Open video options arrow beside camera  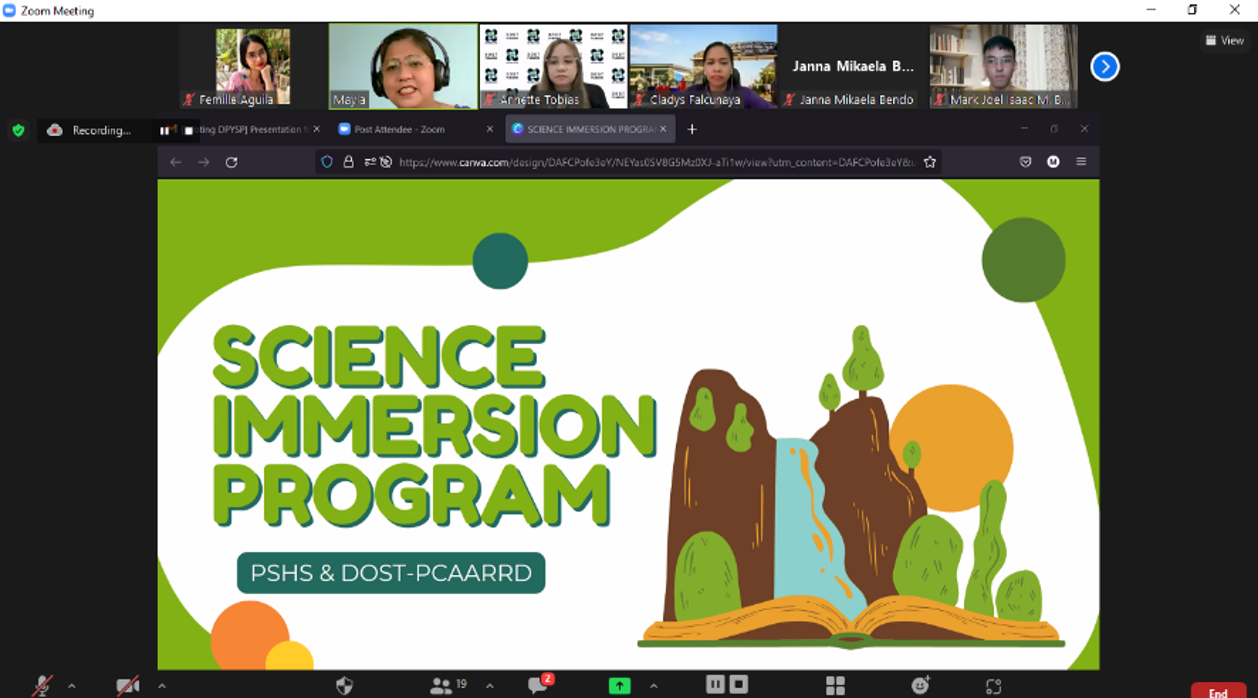(x=161, y=686)
